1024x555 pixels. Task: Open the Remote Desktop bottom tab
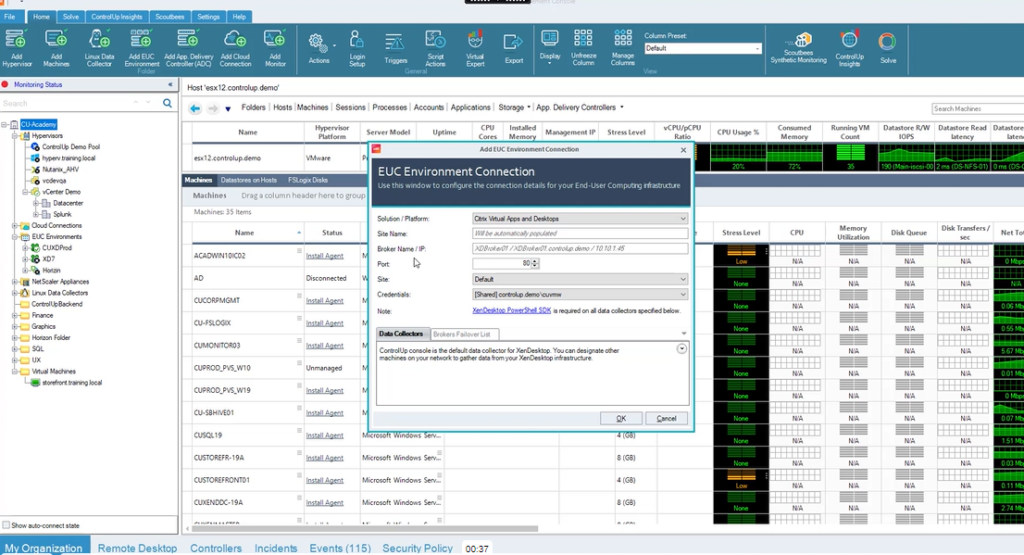tap(137, 548)
